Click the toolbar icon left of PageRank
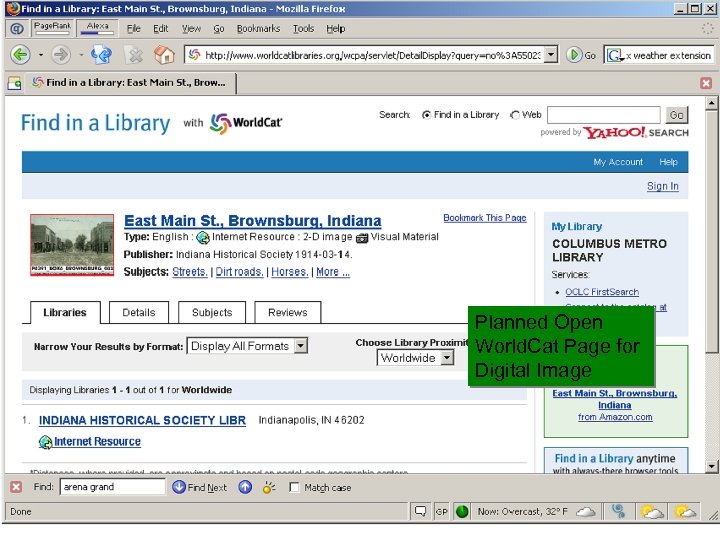The width and height of the screenshot is (720, 540). [x=17, y=28]
